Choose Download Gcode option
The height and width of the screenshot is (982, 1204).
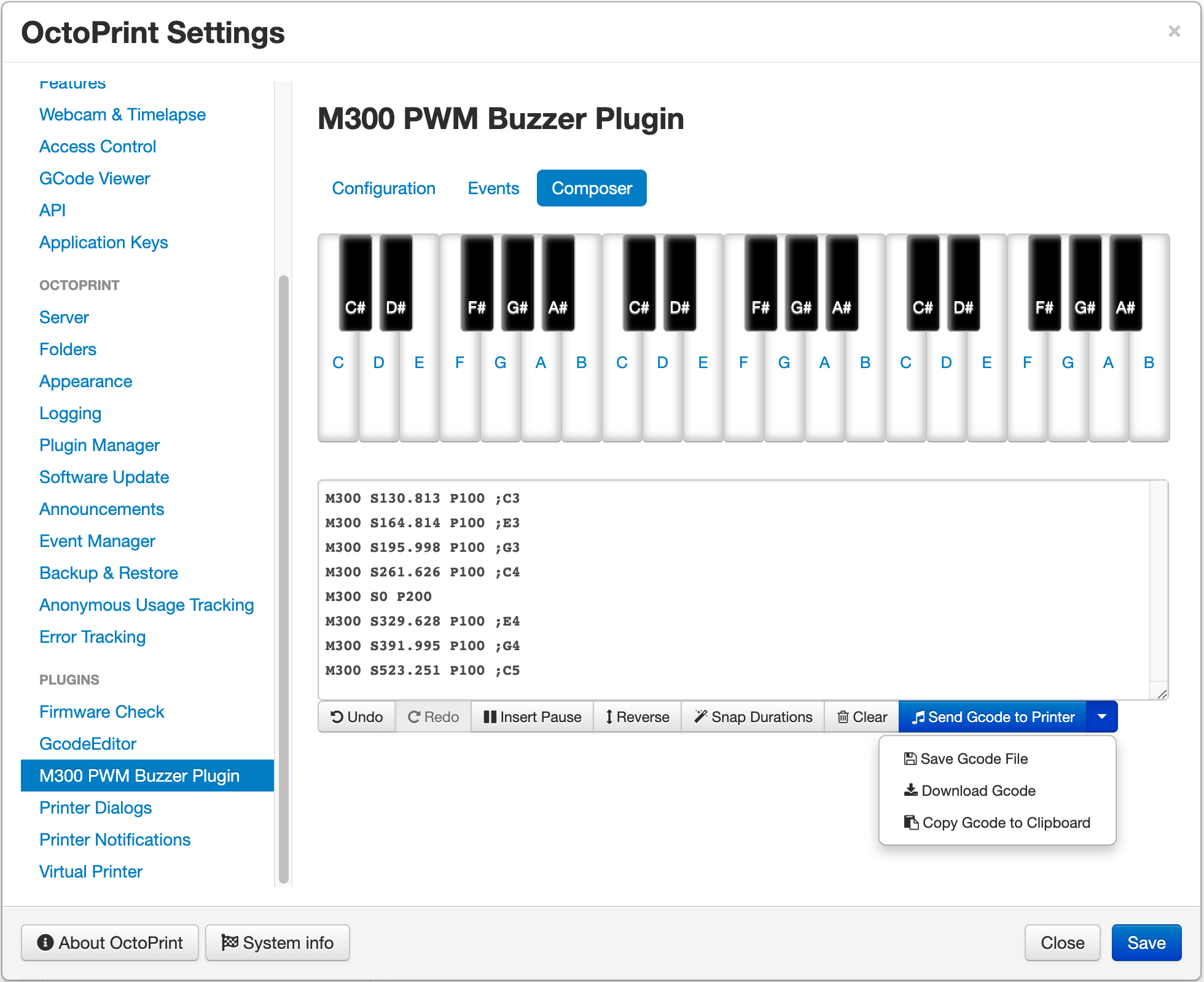pyautogui.click(x=998, y=791)
